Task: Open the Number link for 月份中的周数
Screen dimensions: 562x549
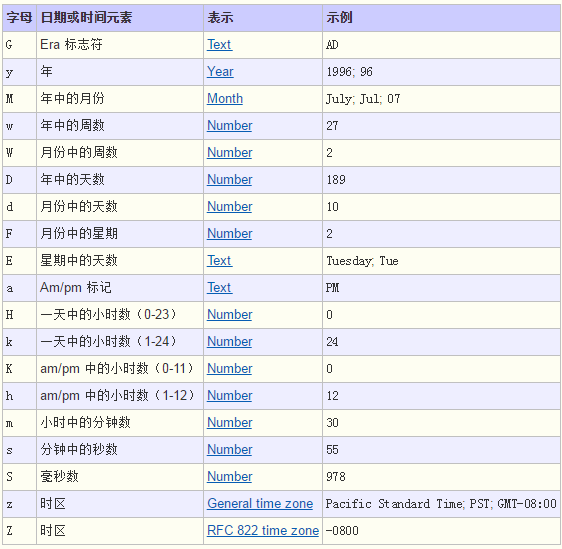Action: coord(229,153)
